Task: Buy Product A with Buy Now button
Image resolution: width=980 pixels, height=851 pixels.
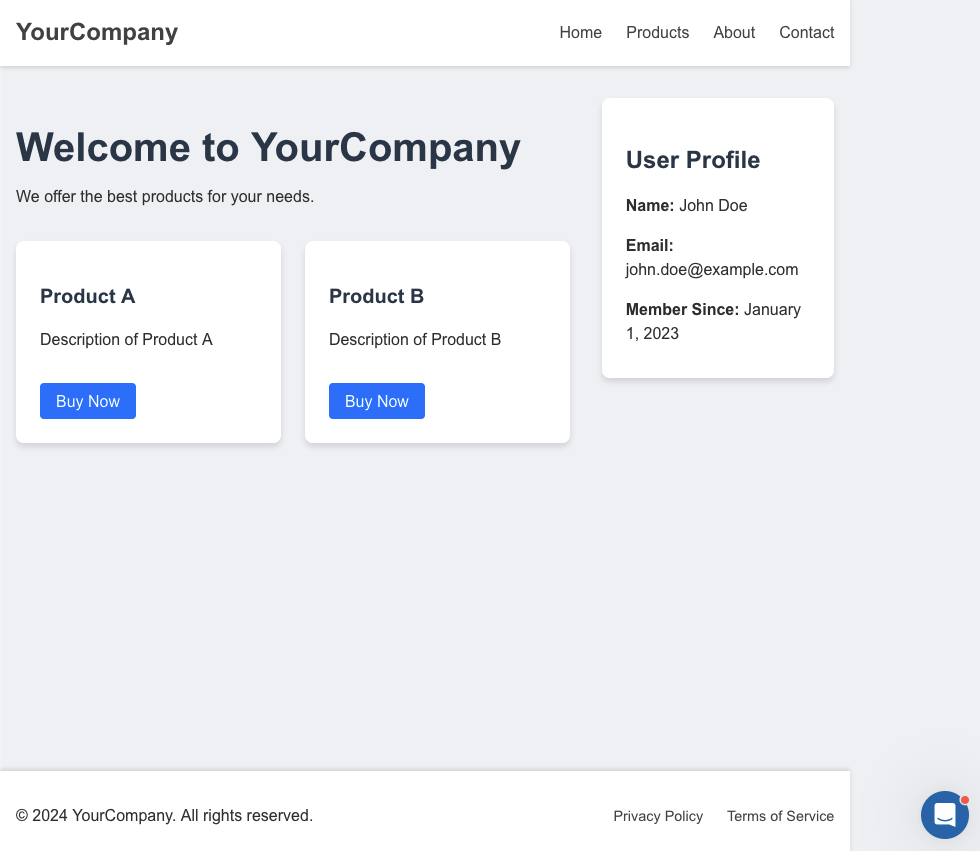Action: [x=88, y=401]
